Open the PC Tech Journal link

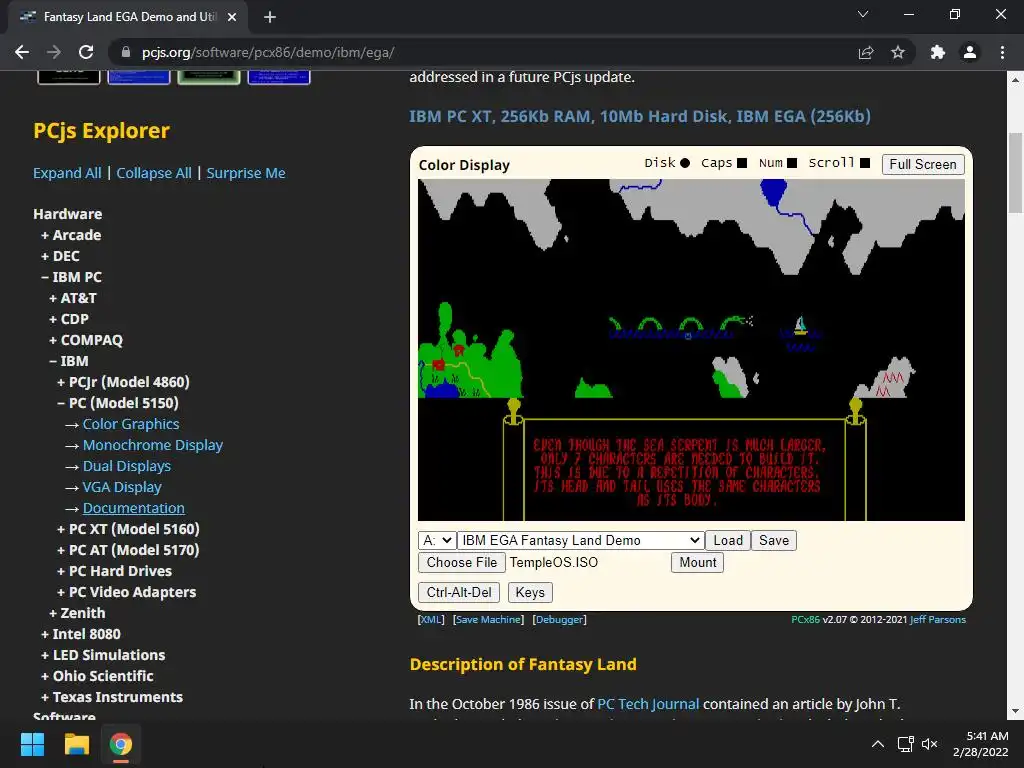(x=648, y=704)
